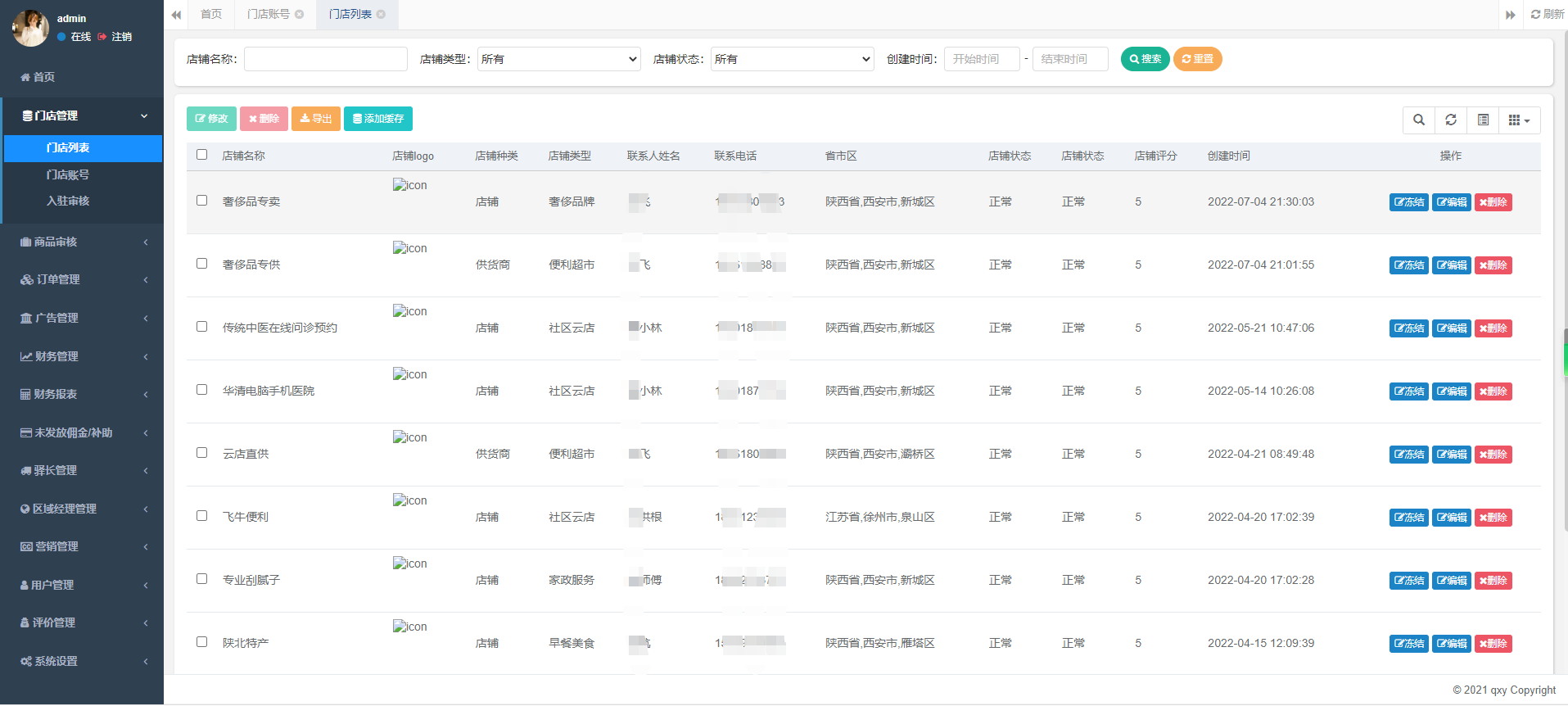
Task: Expand the 订单管理 sidebar menu
Action: [x=82, y=279]
